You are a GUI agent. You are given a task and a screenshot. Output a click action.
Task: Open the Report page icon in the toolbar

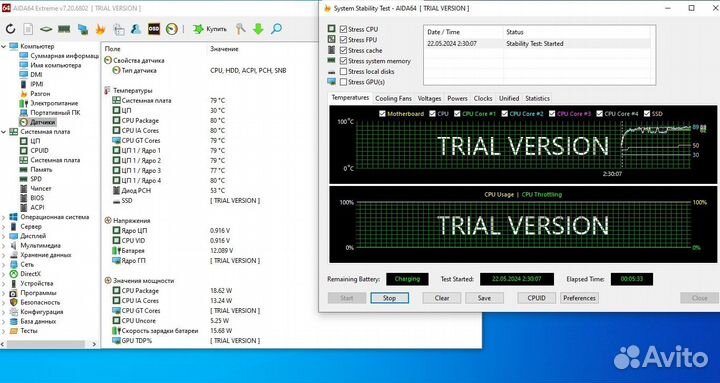(28, 29)
